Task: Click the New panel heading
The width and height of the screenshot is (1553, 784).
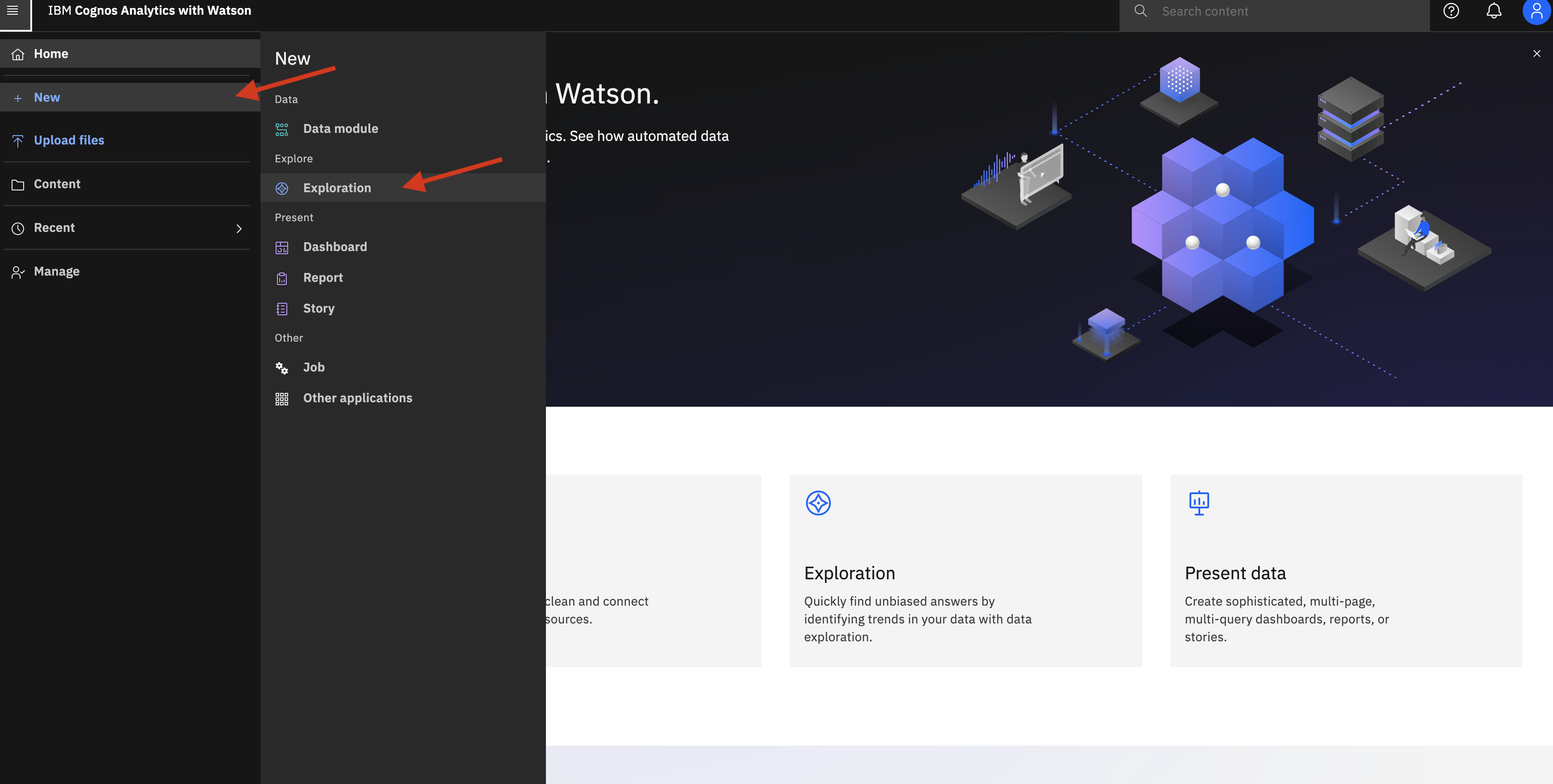Action: tap(293, 58)
